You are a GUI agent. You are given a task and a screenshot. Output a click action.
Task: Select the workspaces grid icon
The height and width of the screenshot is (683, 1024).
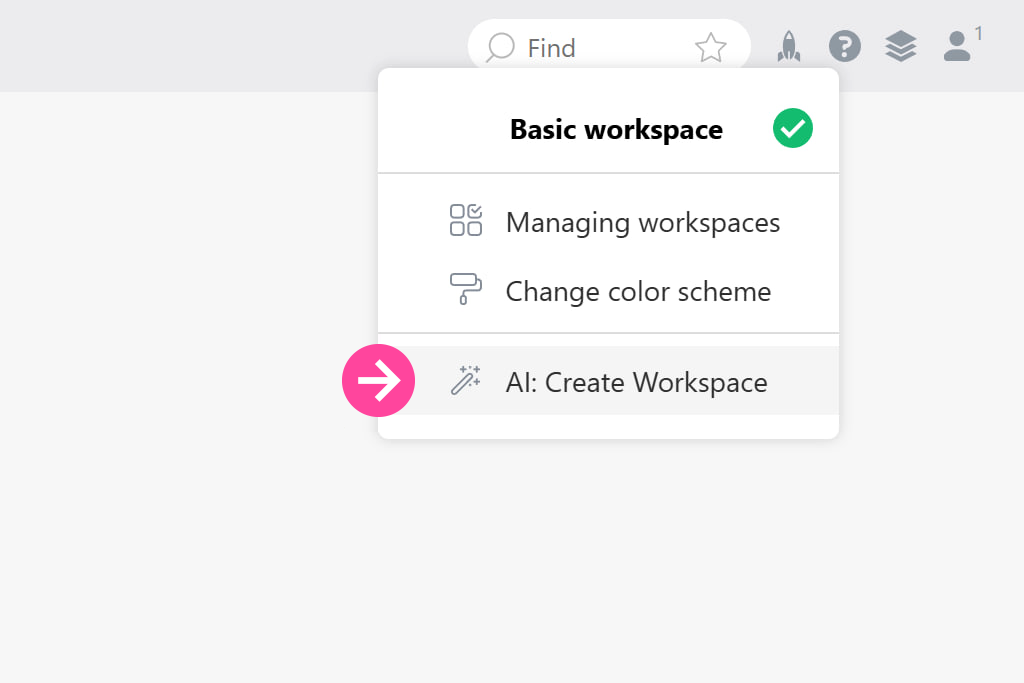466,222
